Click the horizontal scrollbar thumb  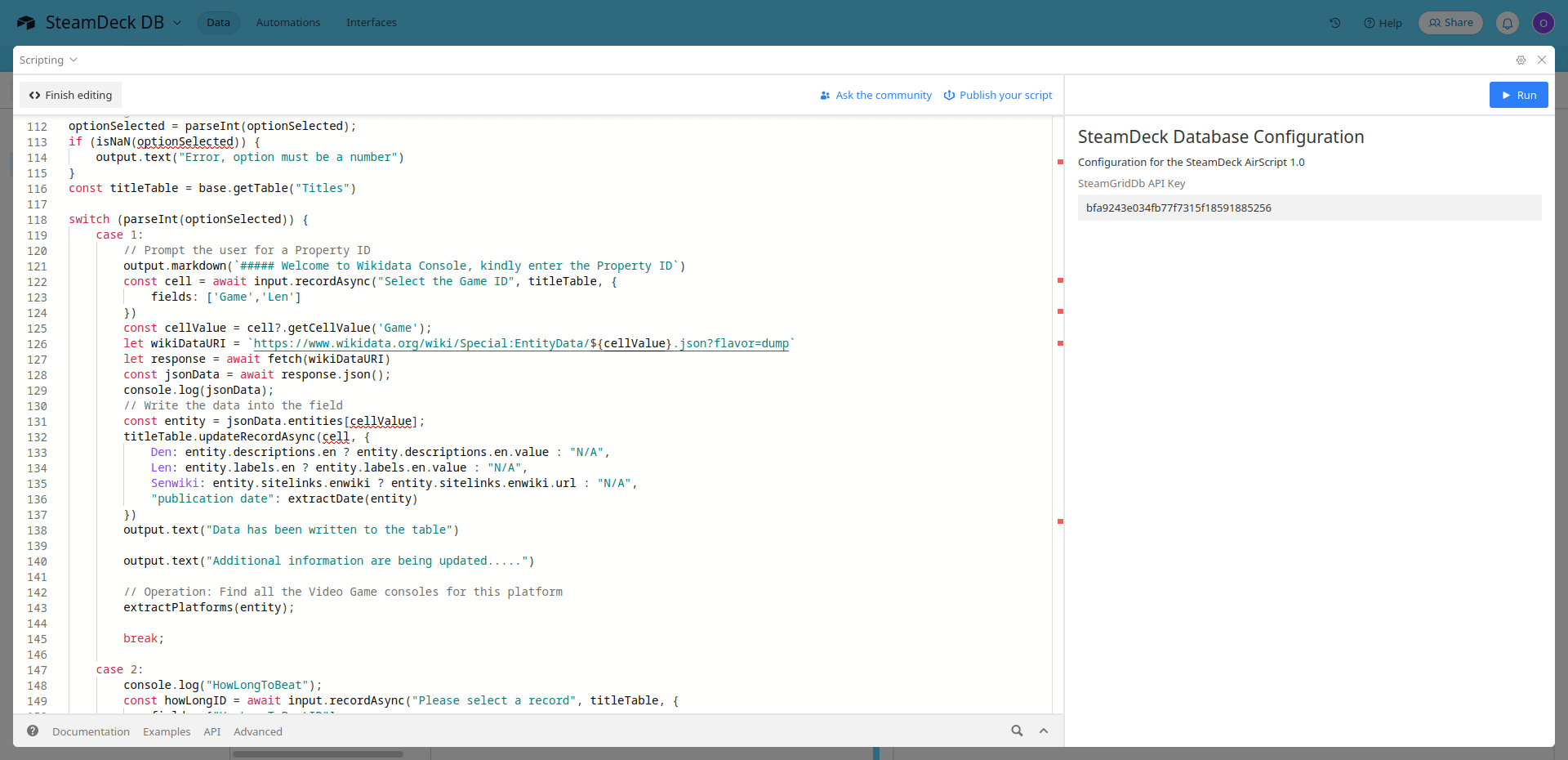tap(318, 753)
